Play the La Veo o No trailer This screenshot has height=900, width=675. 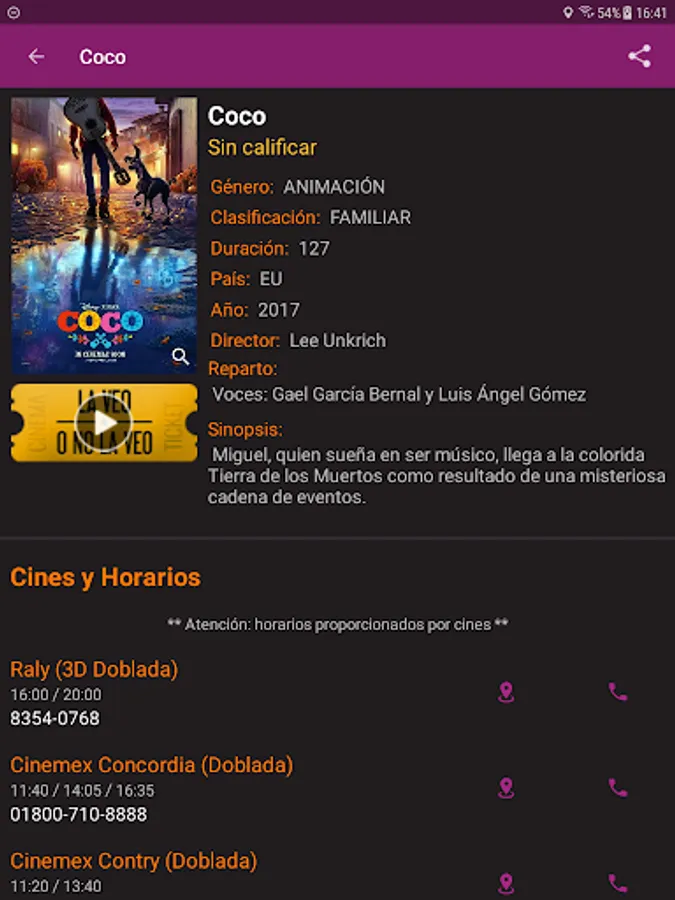click(x=104, y=423)
